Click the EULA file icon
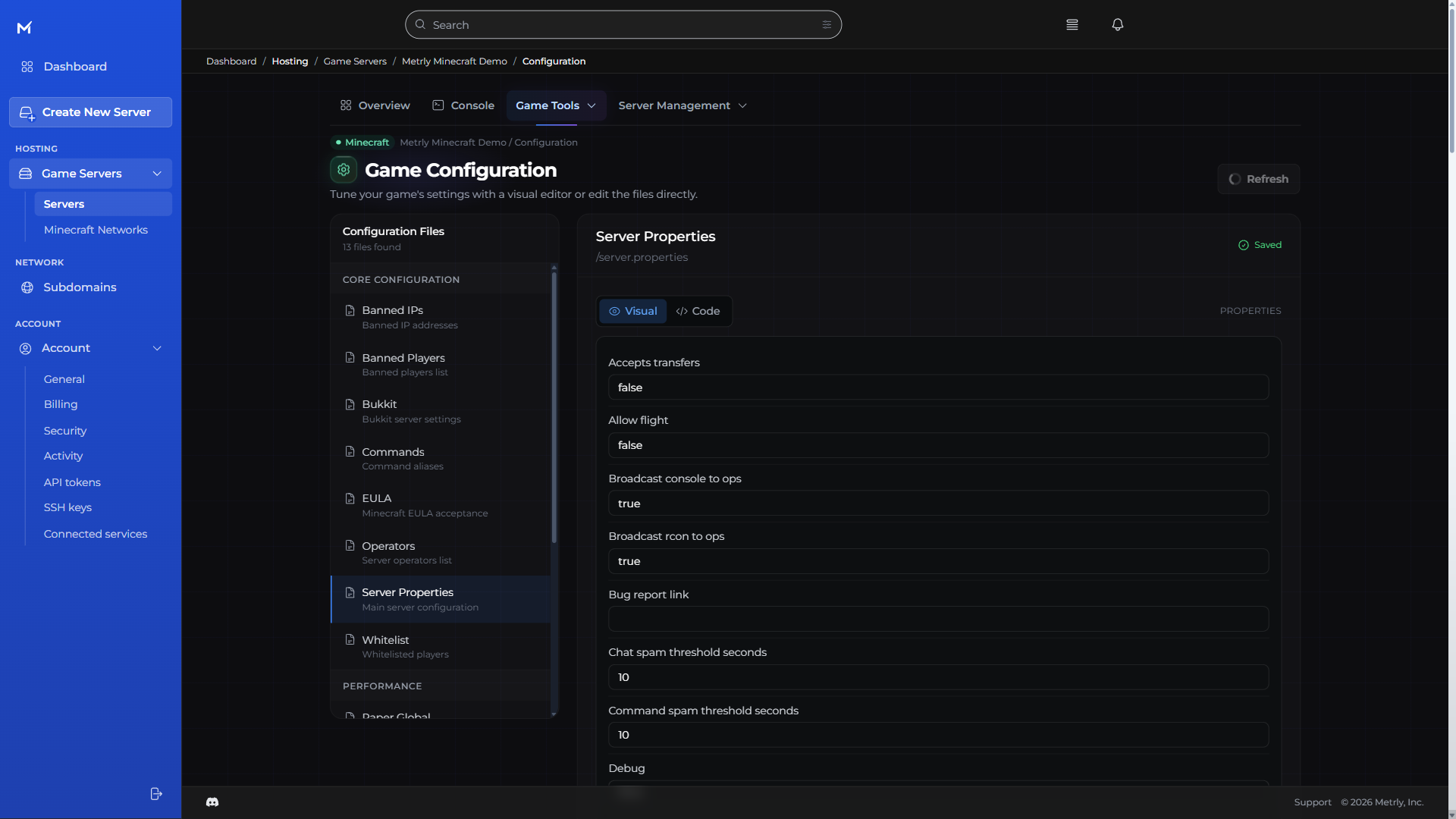The height and width of the screenshot is (819, 1456). 350,498
